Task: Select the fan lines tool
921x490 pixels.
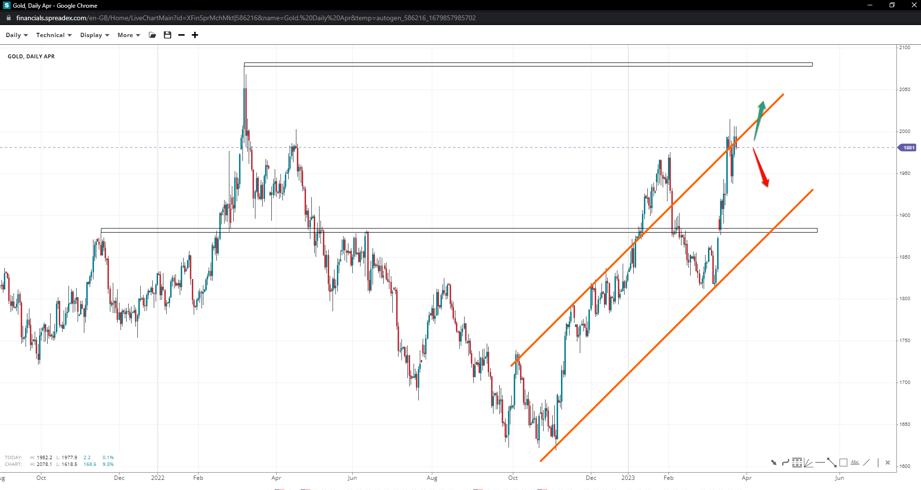Action: 808,463
